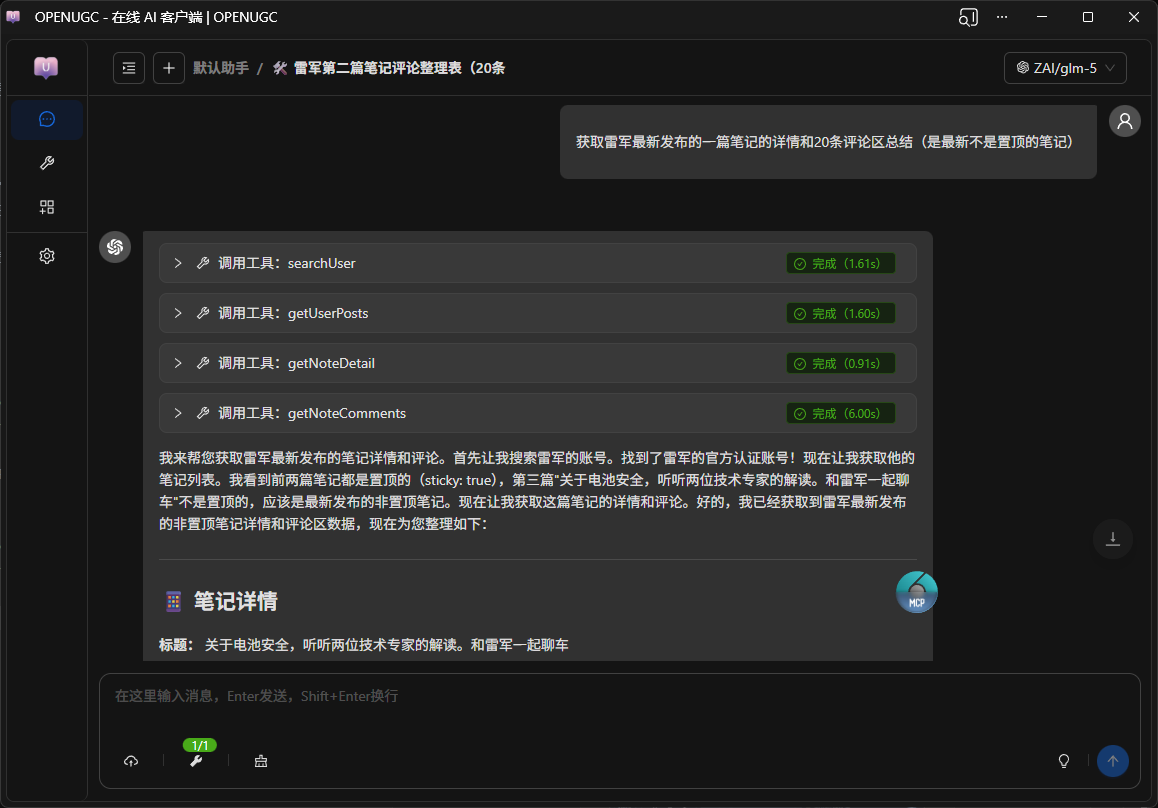Click the lightbulb icon near send

(x=1063, y=761)
